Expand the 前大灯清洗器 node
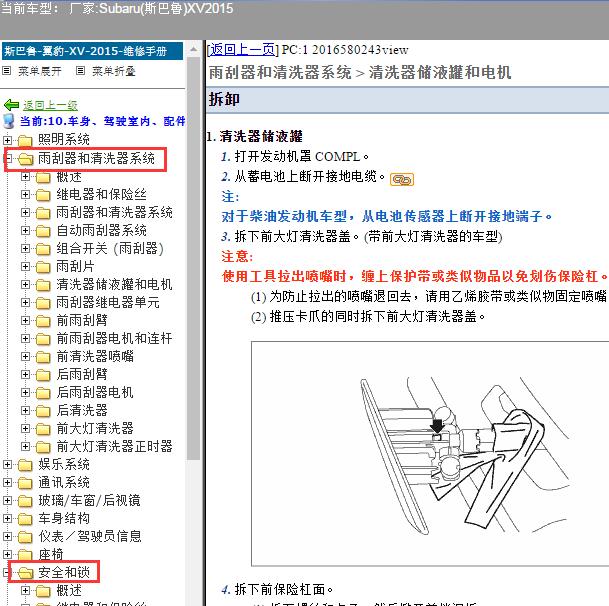Viewport: 609px width, 606px height. point(25,428)
